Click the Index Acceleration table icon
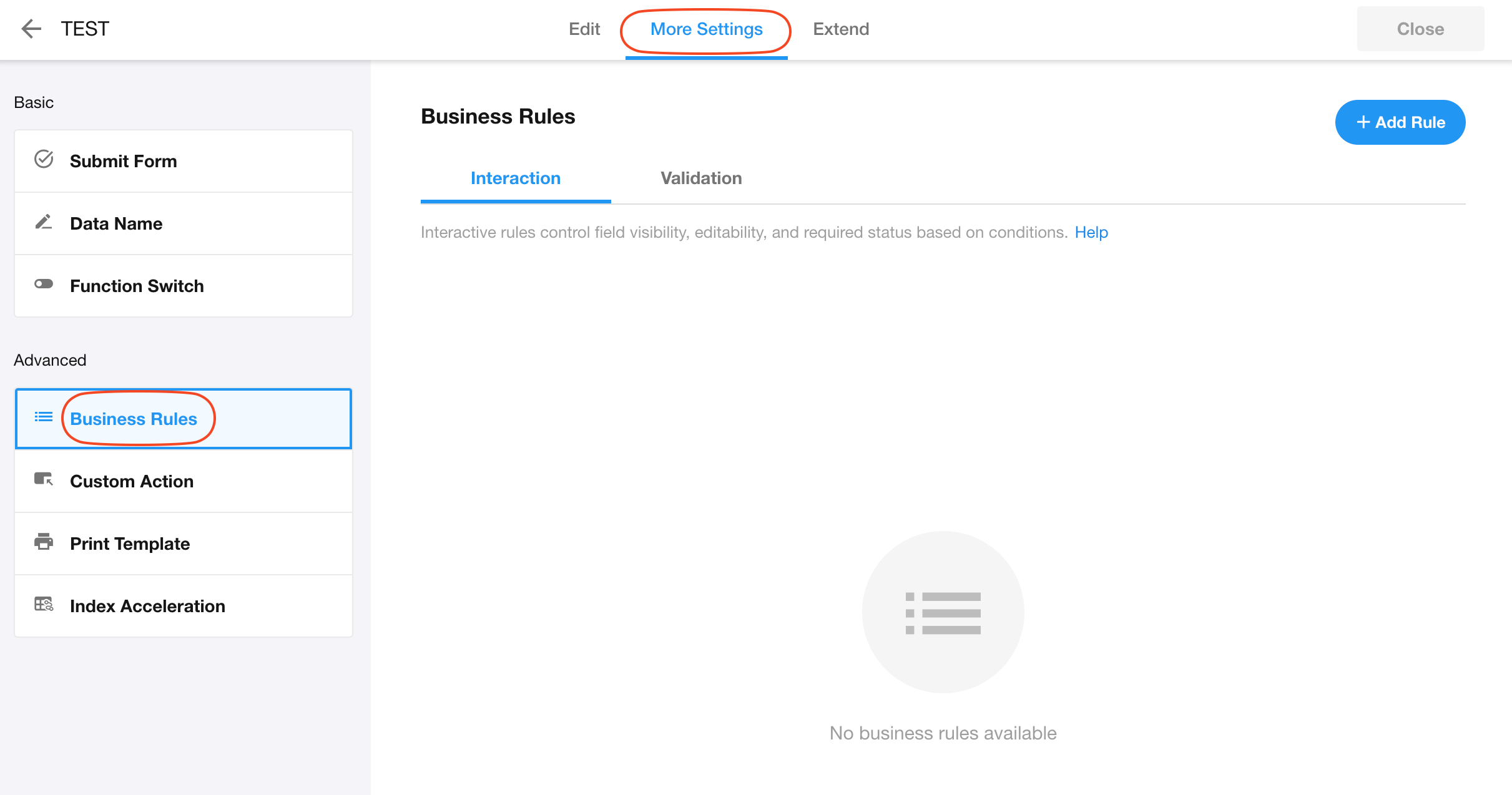Viewport: 1512px width, 795px height. pos(44,605)
